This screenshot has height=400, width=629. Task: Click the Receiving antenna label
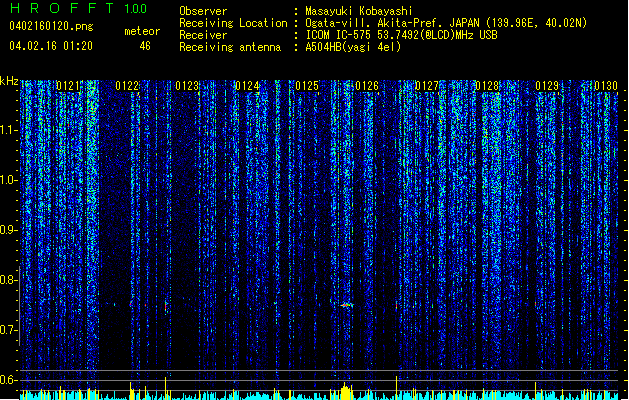[x=230, y=47]
